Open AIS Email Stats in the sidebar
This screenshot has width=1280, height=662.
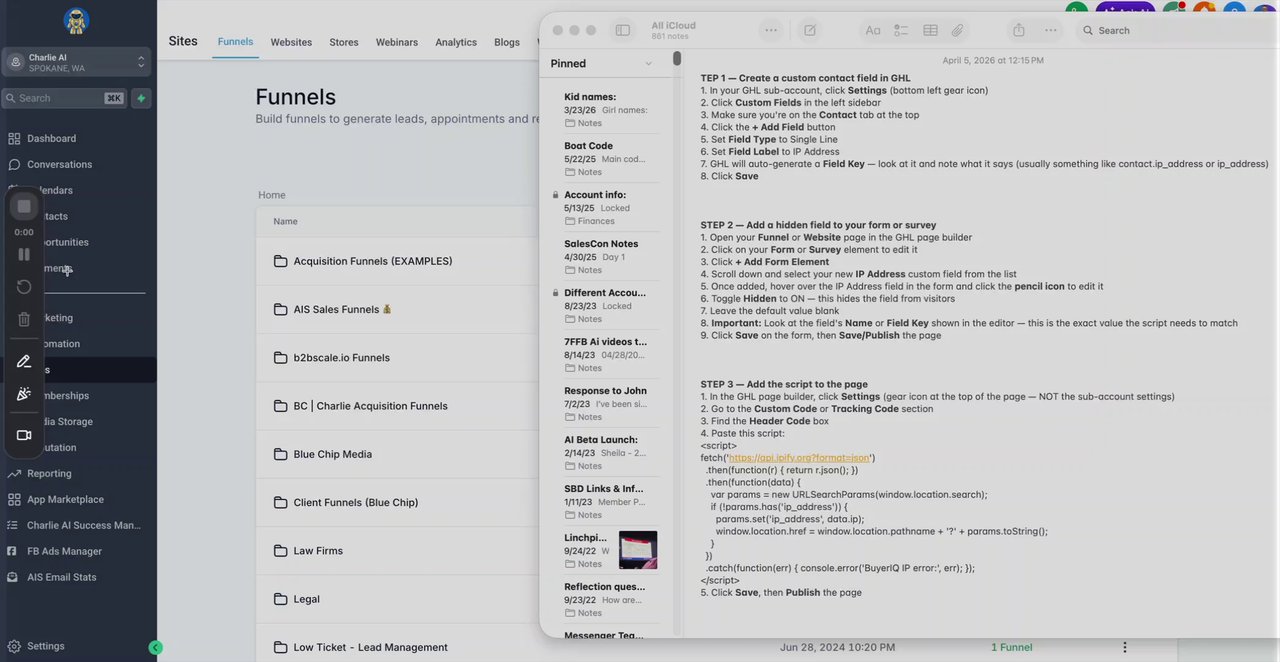(x=62, y=577)
